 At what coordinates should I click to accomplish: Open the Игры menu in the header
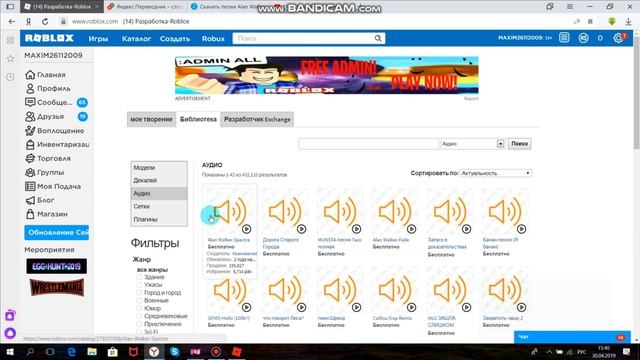[98, 38]
